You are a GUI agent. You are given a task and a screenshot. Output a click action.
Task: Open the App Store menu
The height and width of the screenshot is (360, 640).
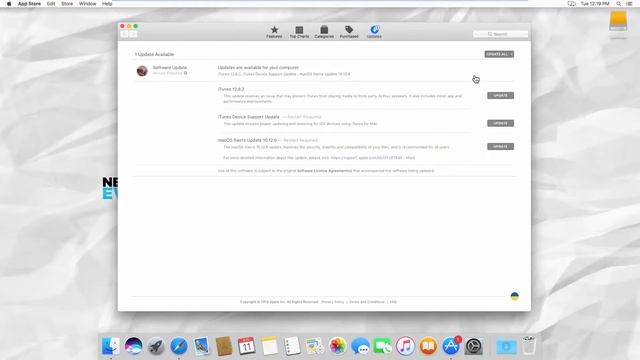[29, 4]
